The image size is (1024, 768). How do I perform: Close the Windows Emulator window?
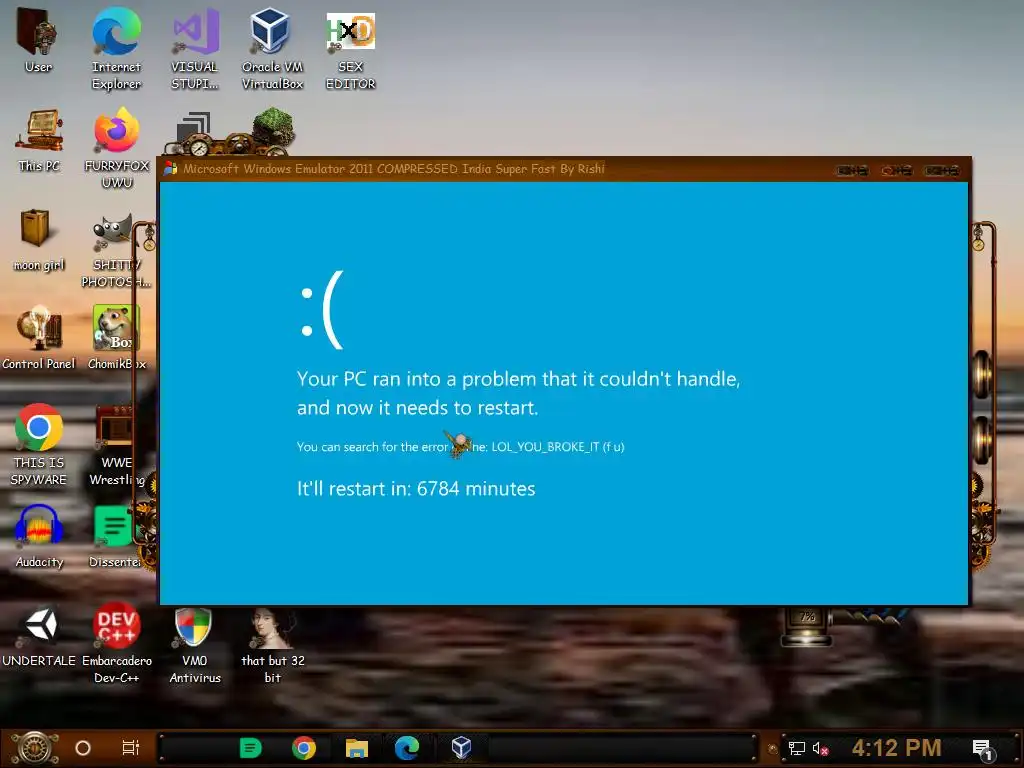941,170
